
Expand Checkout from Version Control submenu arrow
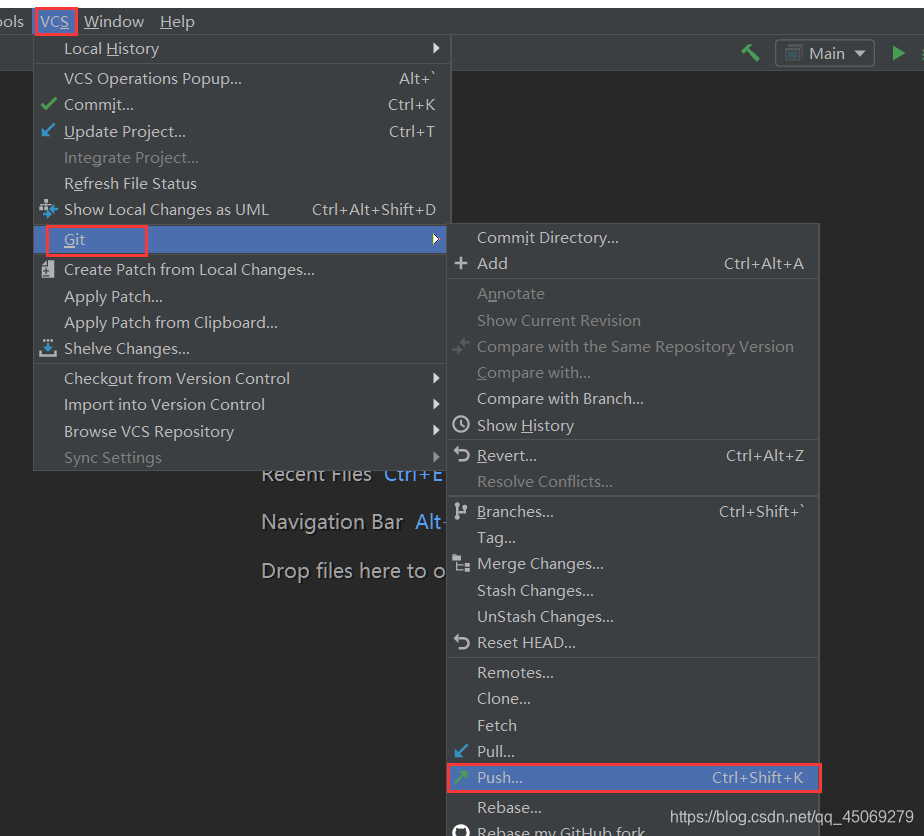436,378
